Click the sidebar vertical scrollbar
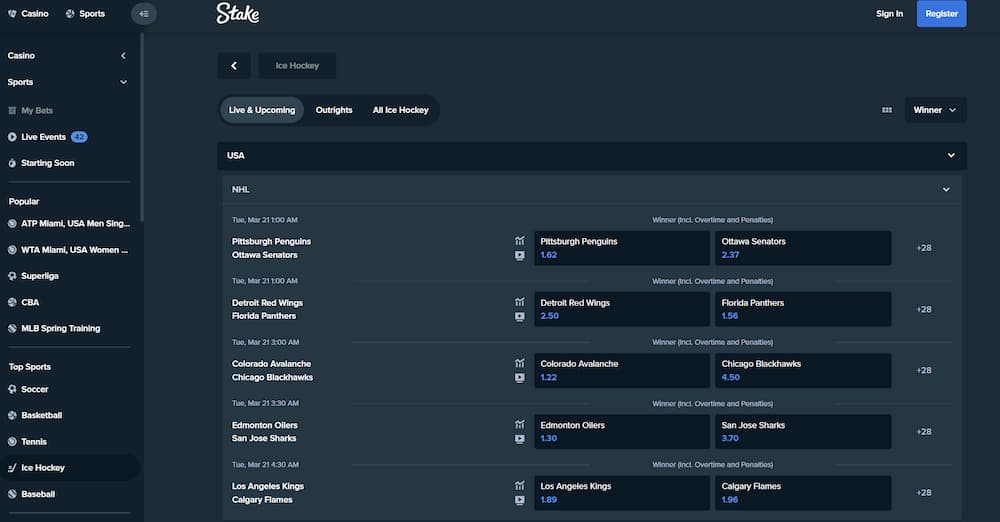This screenshot has width=1000, height=522. coord(142,128)
